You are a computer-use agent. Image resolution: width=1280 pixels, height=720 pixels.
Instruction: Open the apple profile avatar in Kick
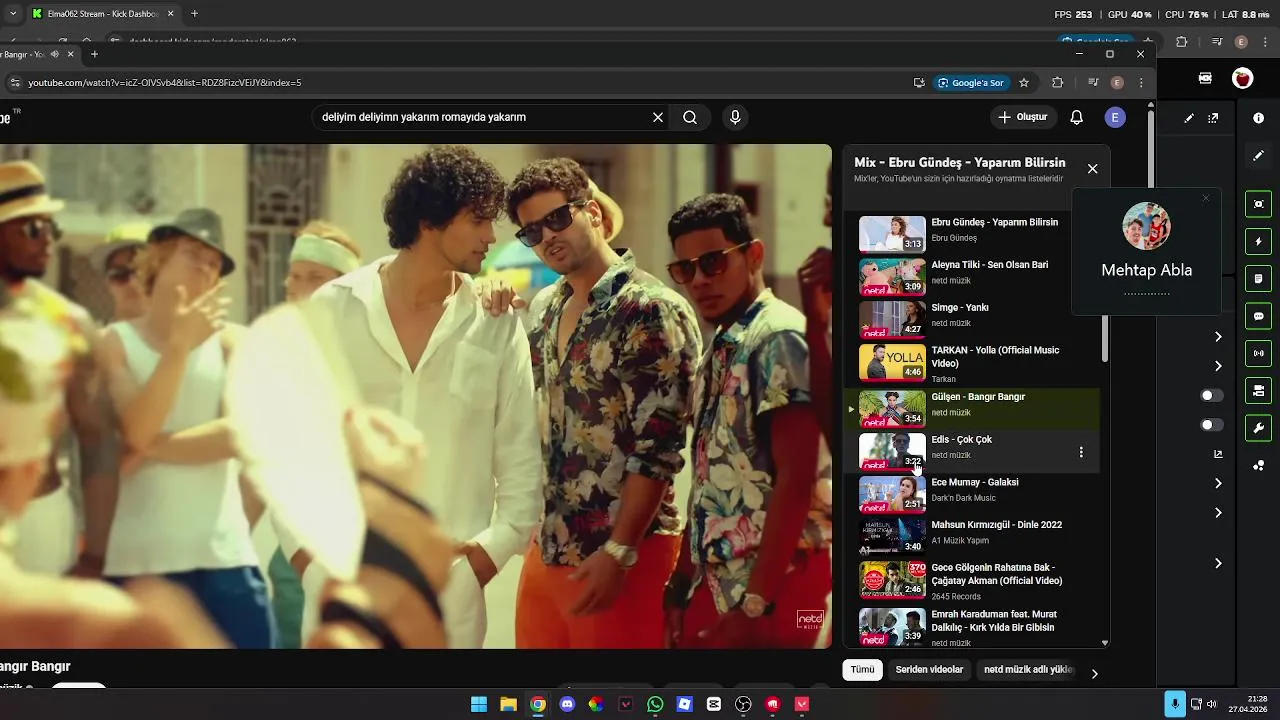(1242, 78)
